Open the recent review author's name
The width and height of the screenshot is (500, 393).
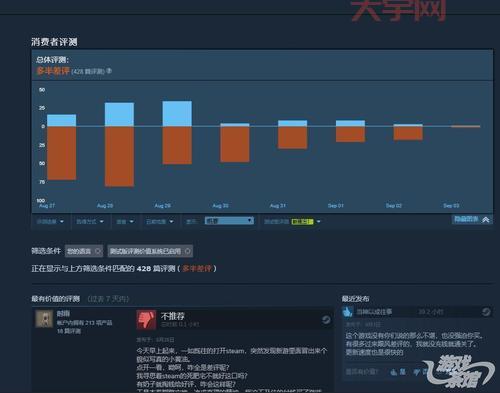374,312
